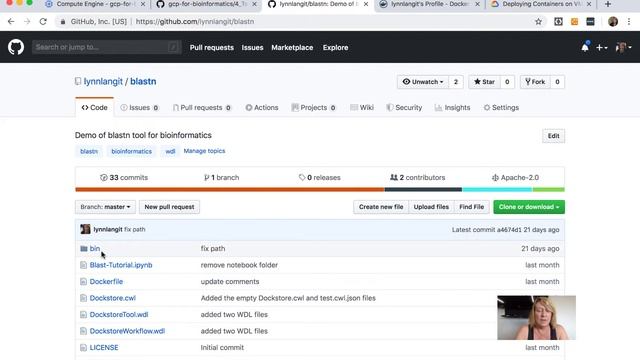640x360 pixels.
Task: Click the Chrome profile avatar
Action: point(613,22)
